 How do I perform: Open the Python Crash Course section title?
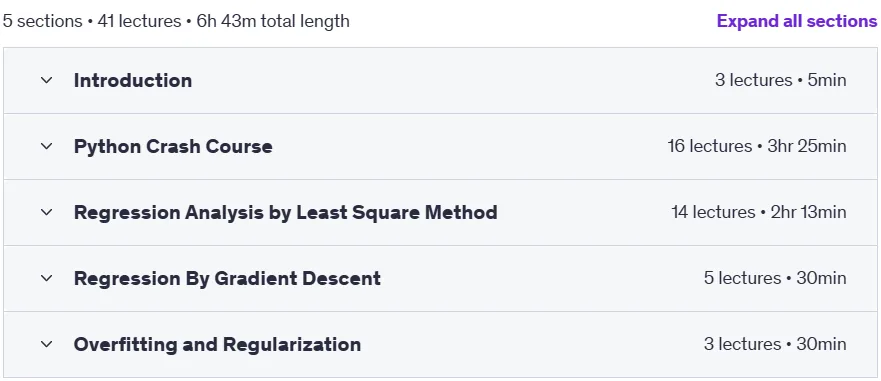tap(173, 146)
